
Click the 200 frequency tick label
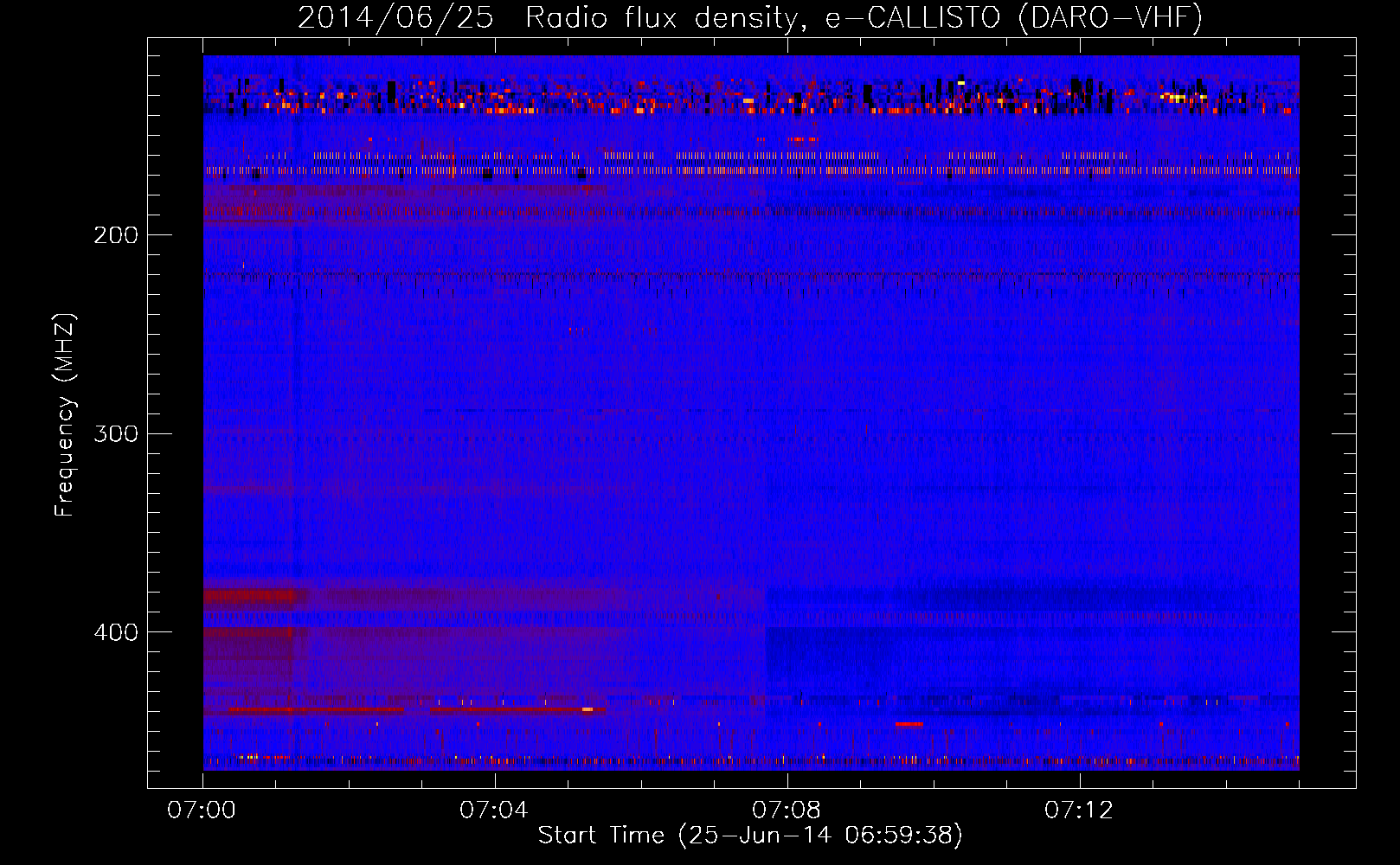pos(116,235)
